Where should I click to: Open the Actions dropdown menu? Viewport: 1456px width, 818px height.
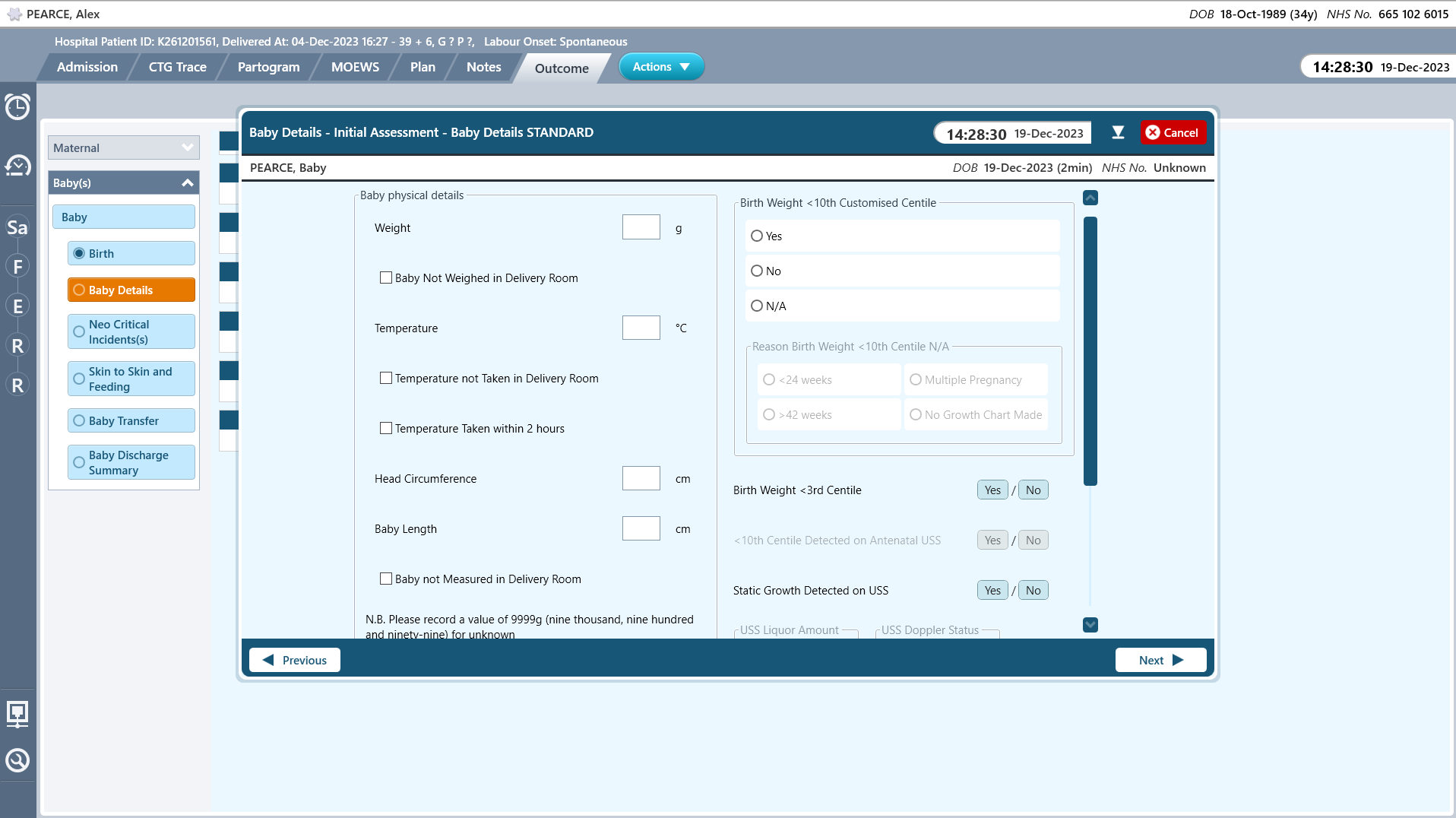[661, 67]
